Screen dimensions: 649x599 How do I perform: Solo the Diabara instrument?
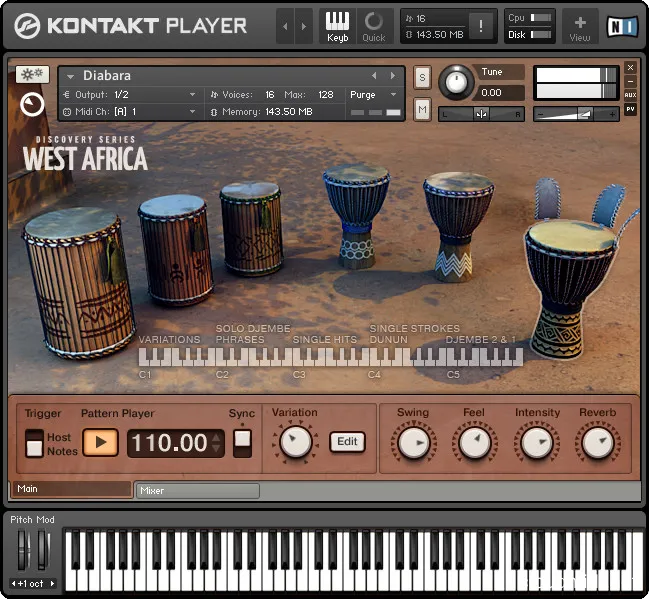pyautogui.click(x=423, y=77)
